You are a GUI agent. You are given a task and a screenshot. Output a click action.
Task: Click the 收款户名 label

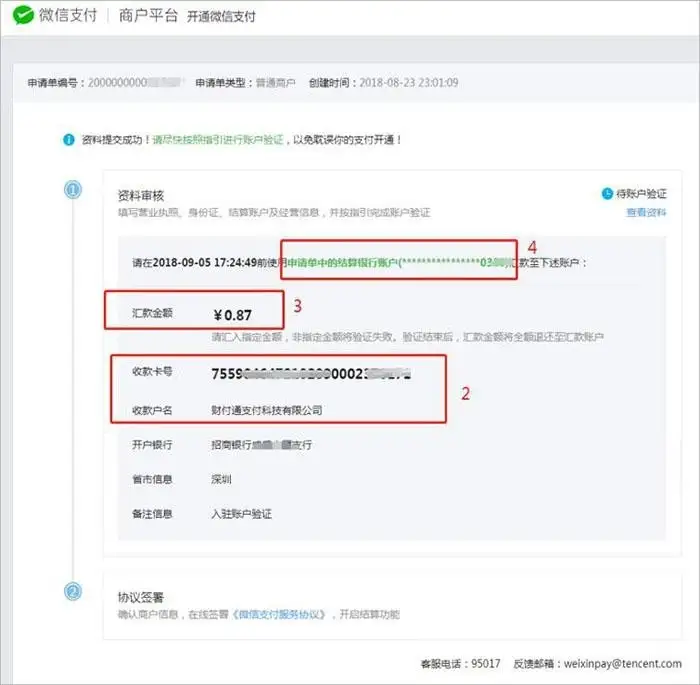pyautogui.click(x=152, y=410)
